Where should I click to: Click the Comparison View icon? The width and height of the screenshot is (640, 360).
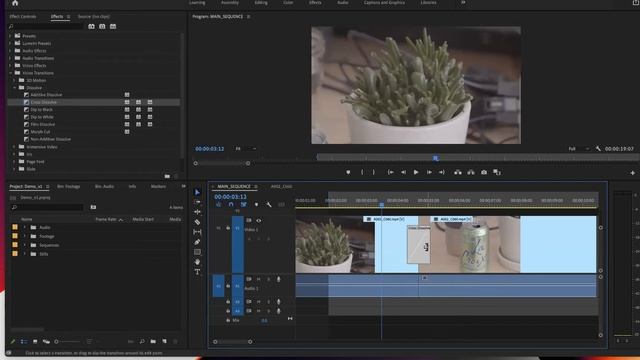(x=497, y=172)
